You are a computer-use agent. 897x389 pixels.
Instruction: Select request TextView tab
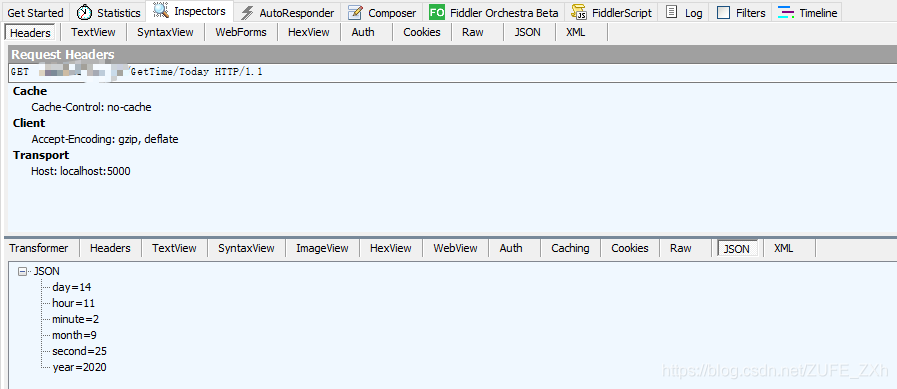93,32
